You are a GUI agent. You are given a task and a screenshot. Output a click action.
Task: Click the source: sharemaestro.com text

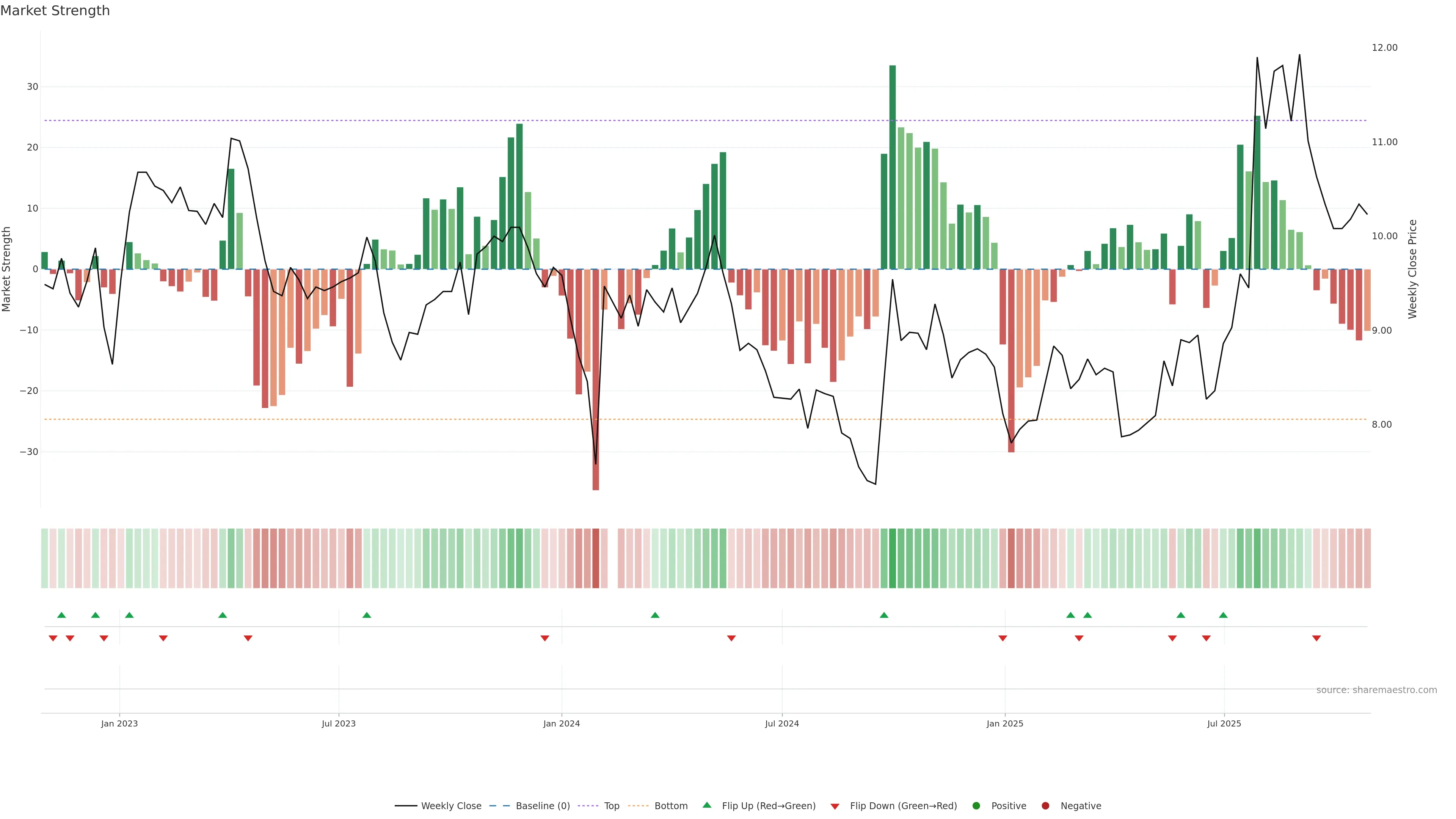(1376, 690)
